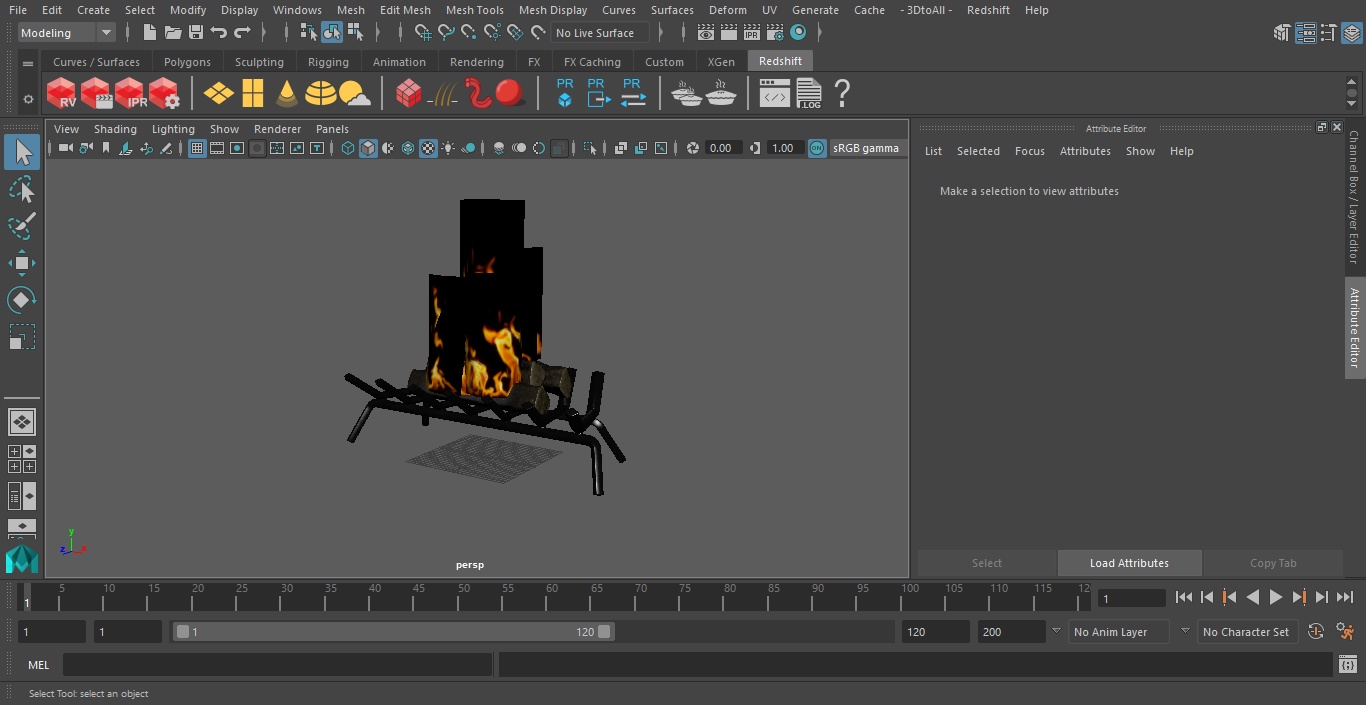Click the Copy Tab button

coord(1273,563)
